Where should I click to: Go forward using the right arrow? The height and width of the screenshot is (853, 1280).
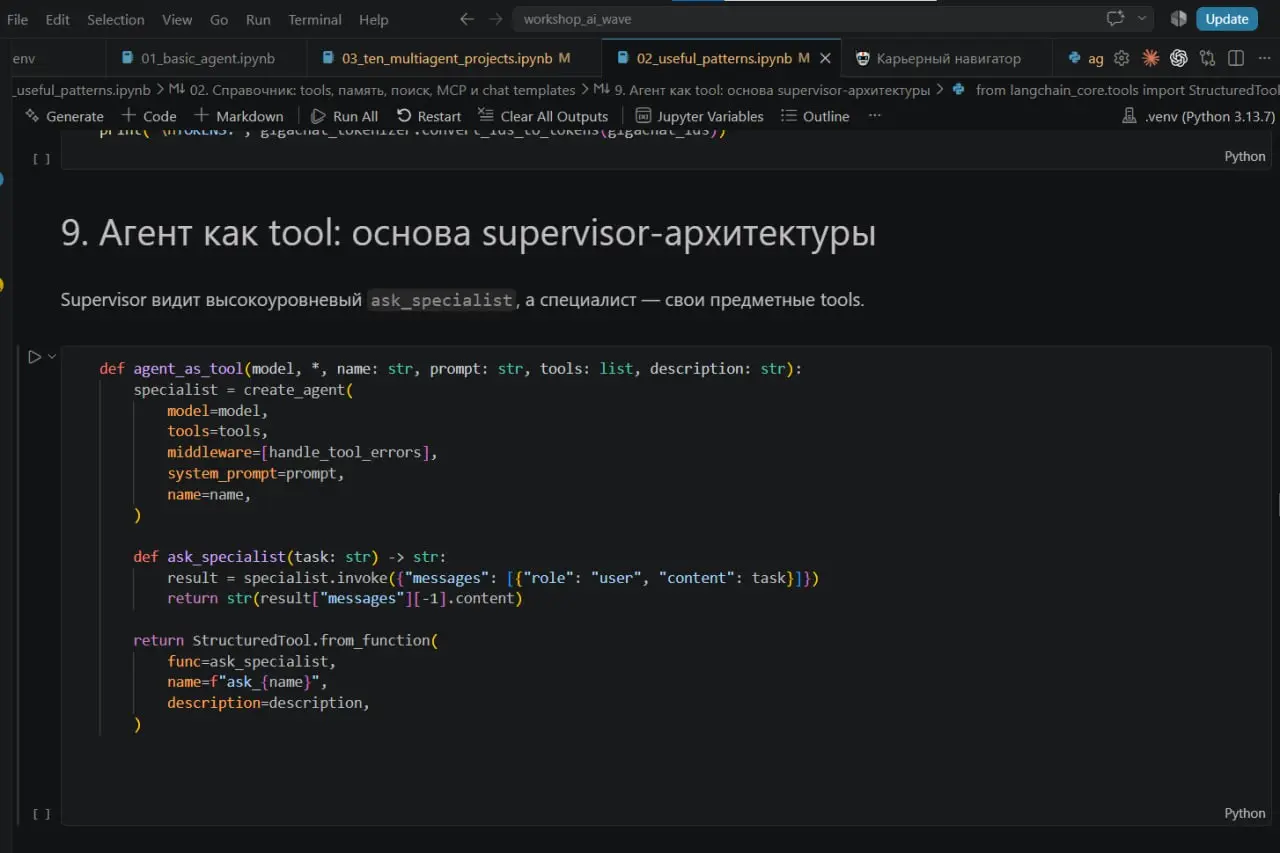[496, 19]
